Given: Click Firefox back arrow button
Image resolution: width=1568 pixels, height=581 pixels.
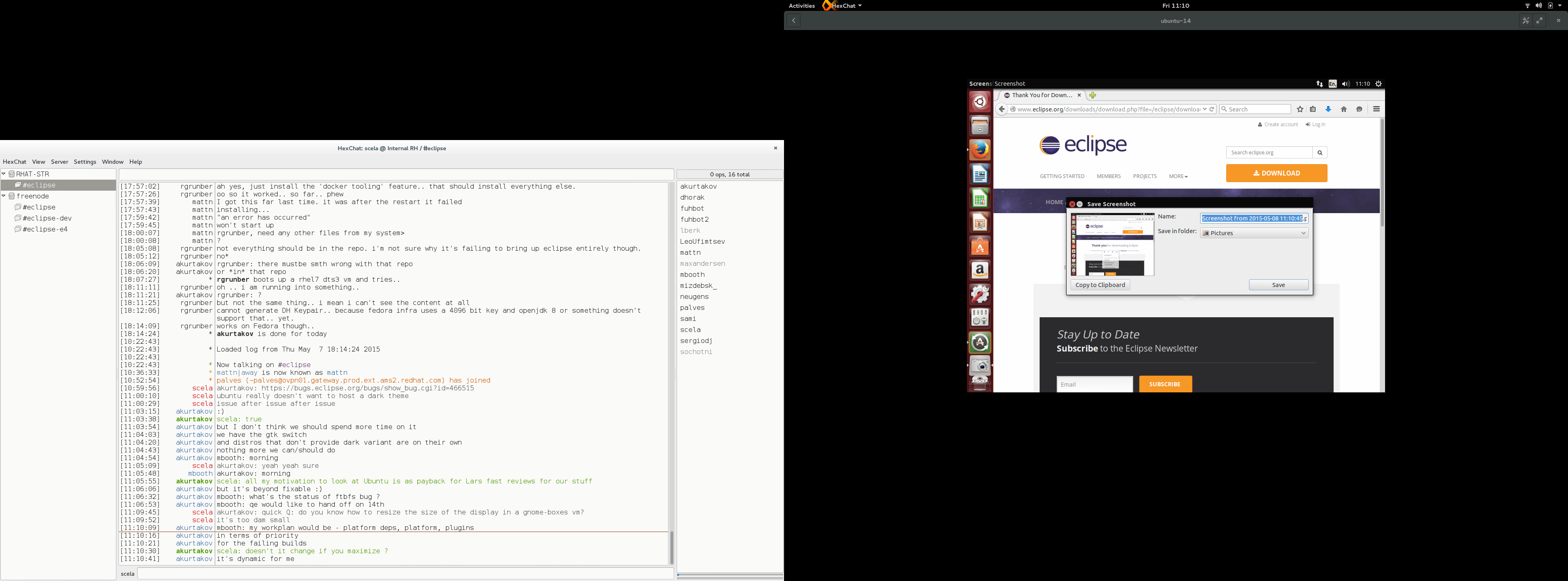Looking at the screenshot, I should 1002,109.
